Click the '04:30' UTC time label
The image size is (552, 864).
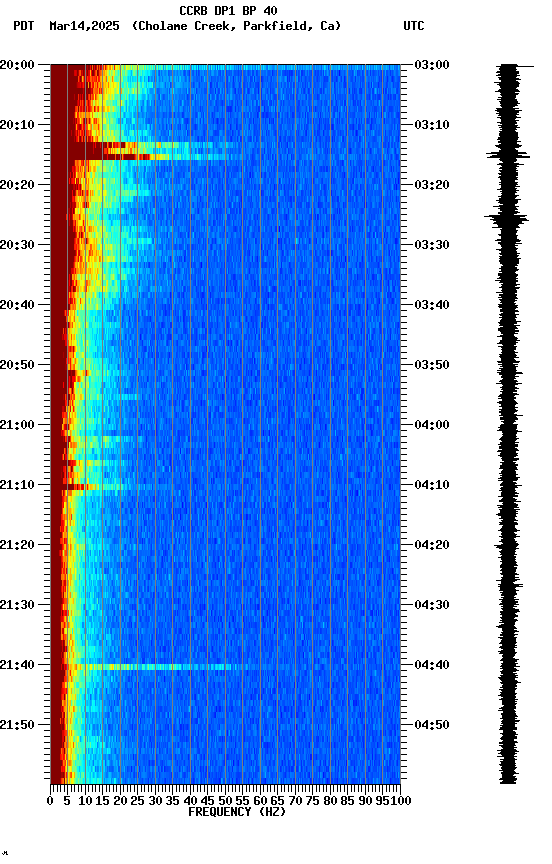(x=432, y=605)
